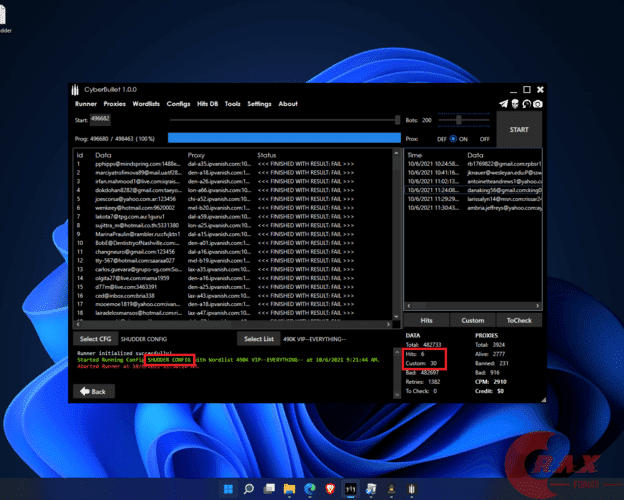Open the Windows Start menu
Image resolution: width=624 pixels, height=500 pixels.
(228, 489)
